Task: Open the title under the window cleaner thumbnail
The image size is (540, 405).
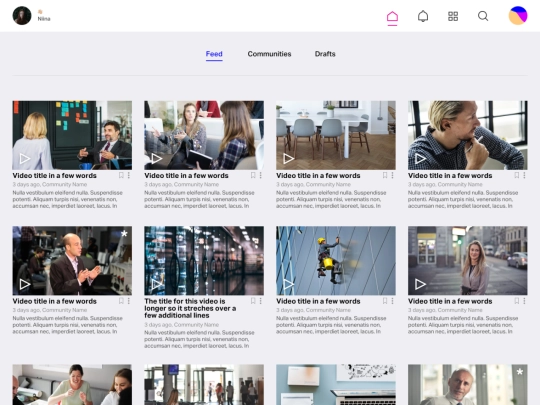Action: pyautogui.click(x=318, y=301)
